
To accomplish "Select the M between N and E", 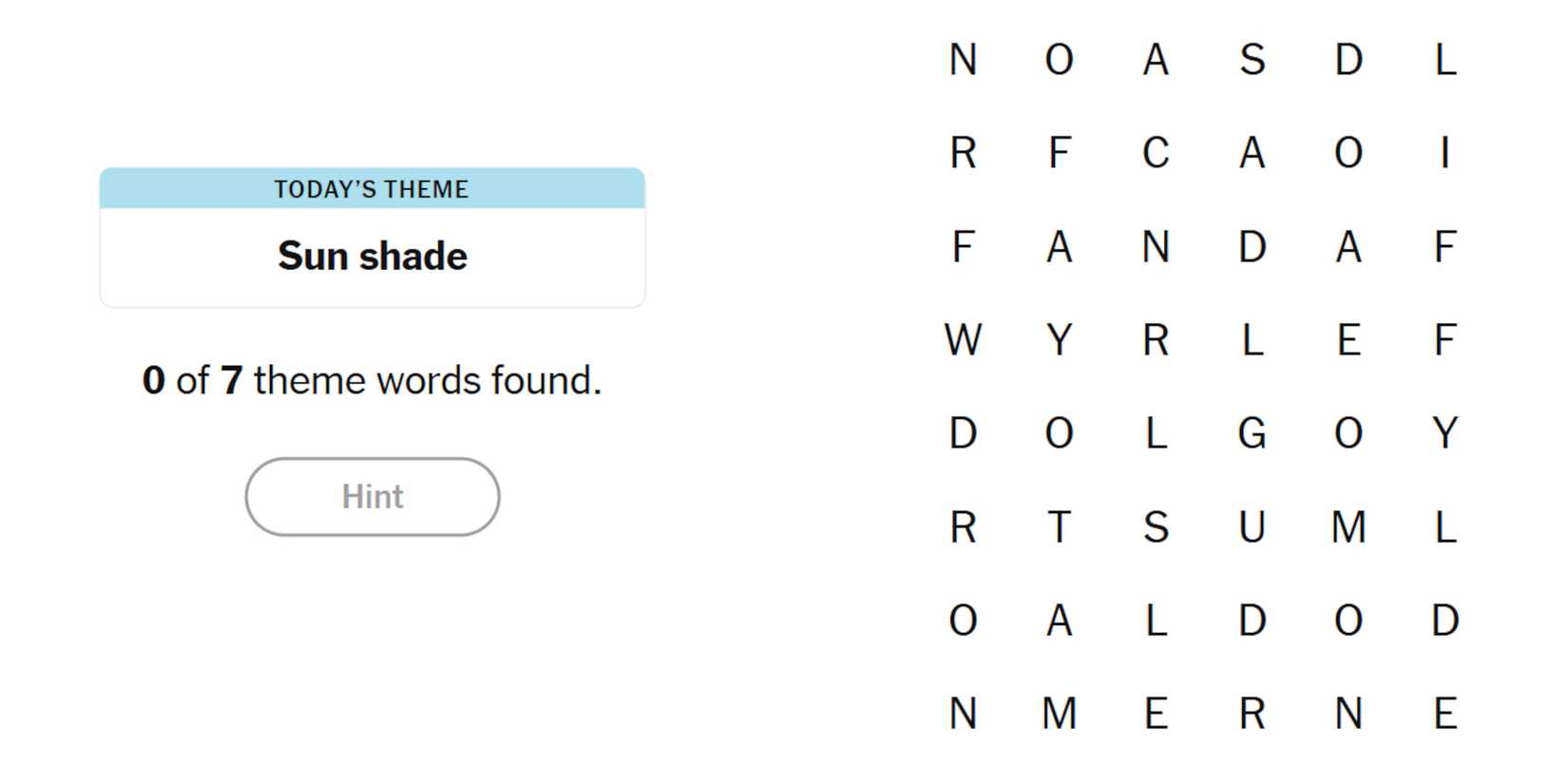I will coord(1060,714).
